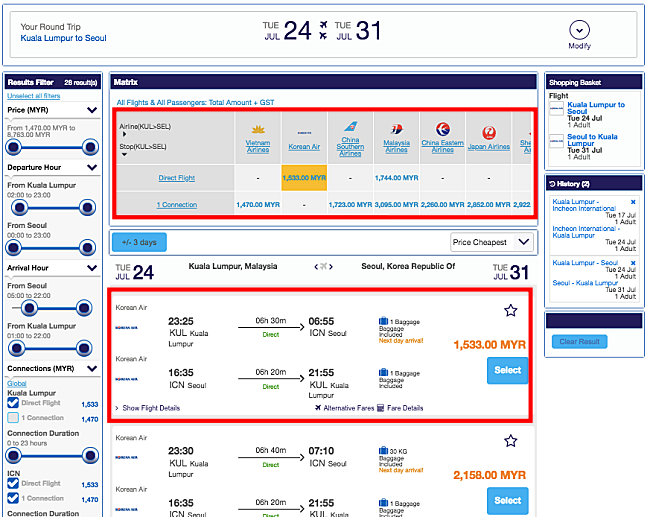Collapse the Price (MYR) filter section
650x517 pixels.
pyautogui.click(x=92, y=110)
